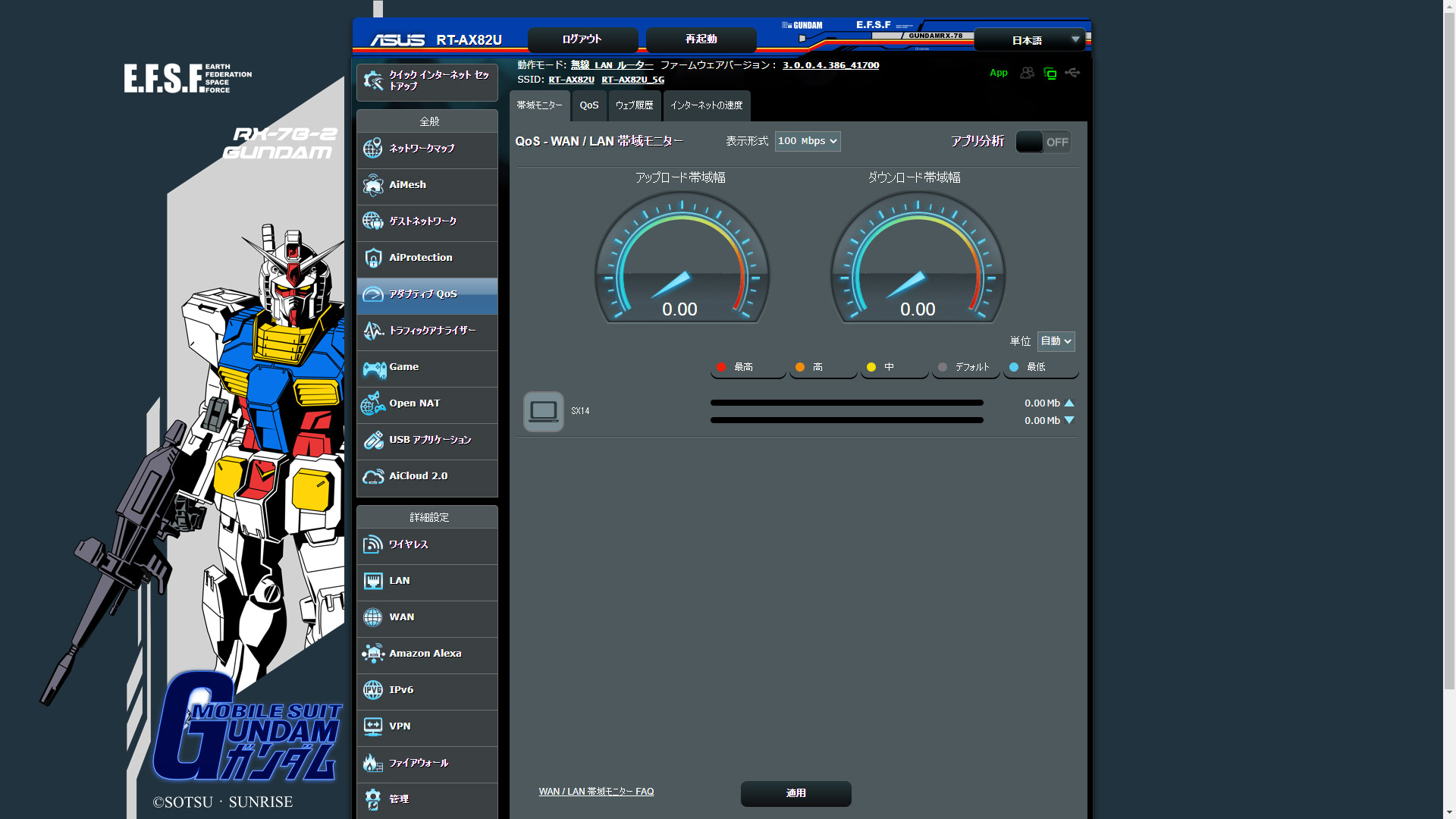Switch to the QoS tab
The image size is (1456, 819).
point(589,105)
